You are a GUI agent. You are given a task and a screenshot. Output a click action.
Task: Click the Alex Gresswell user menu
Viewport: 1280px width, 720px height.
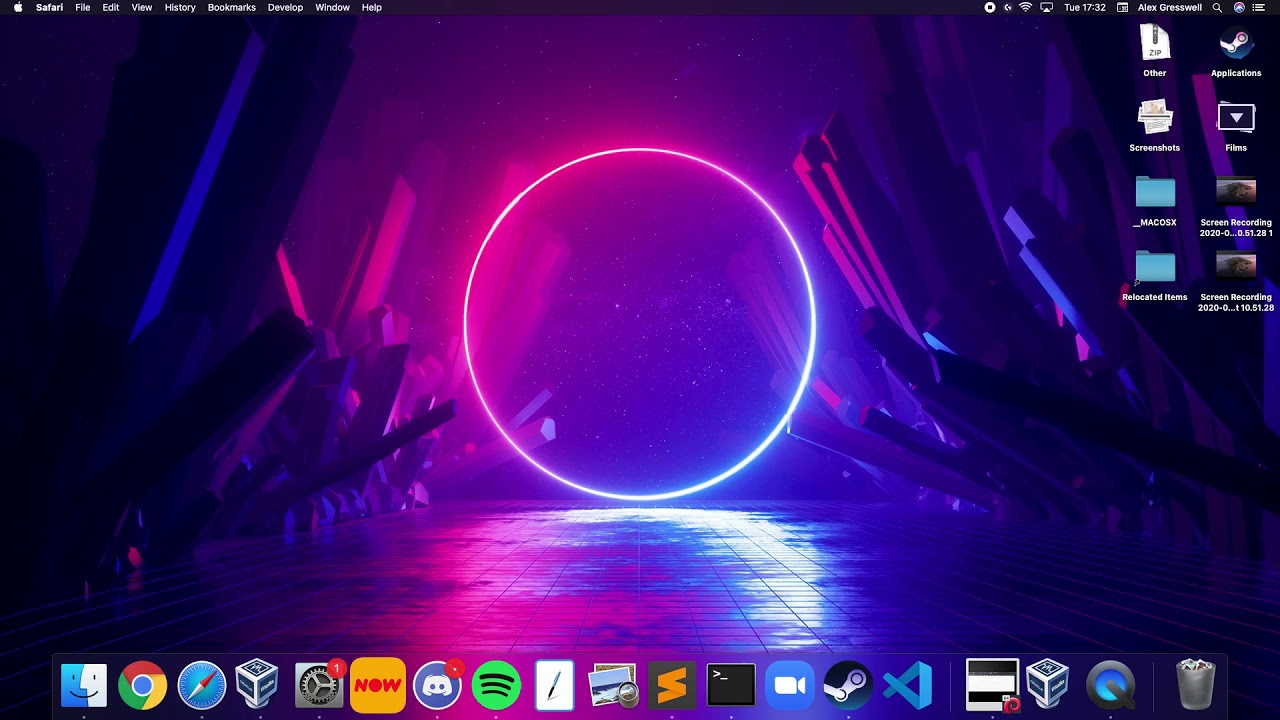pos(1170,7)
